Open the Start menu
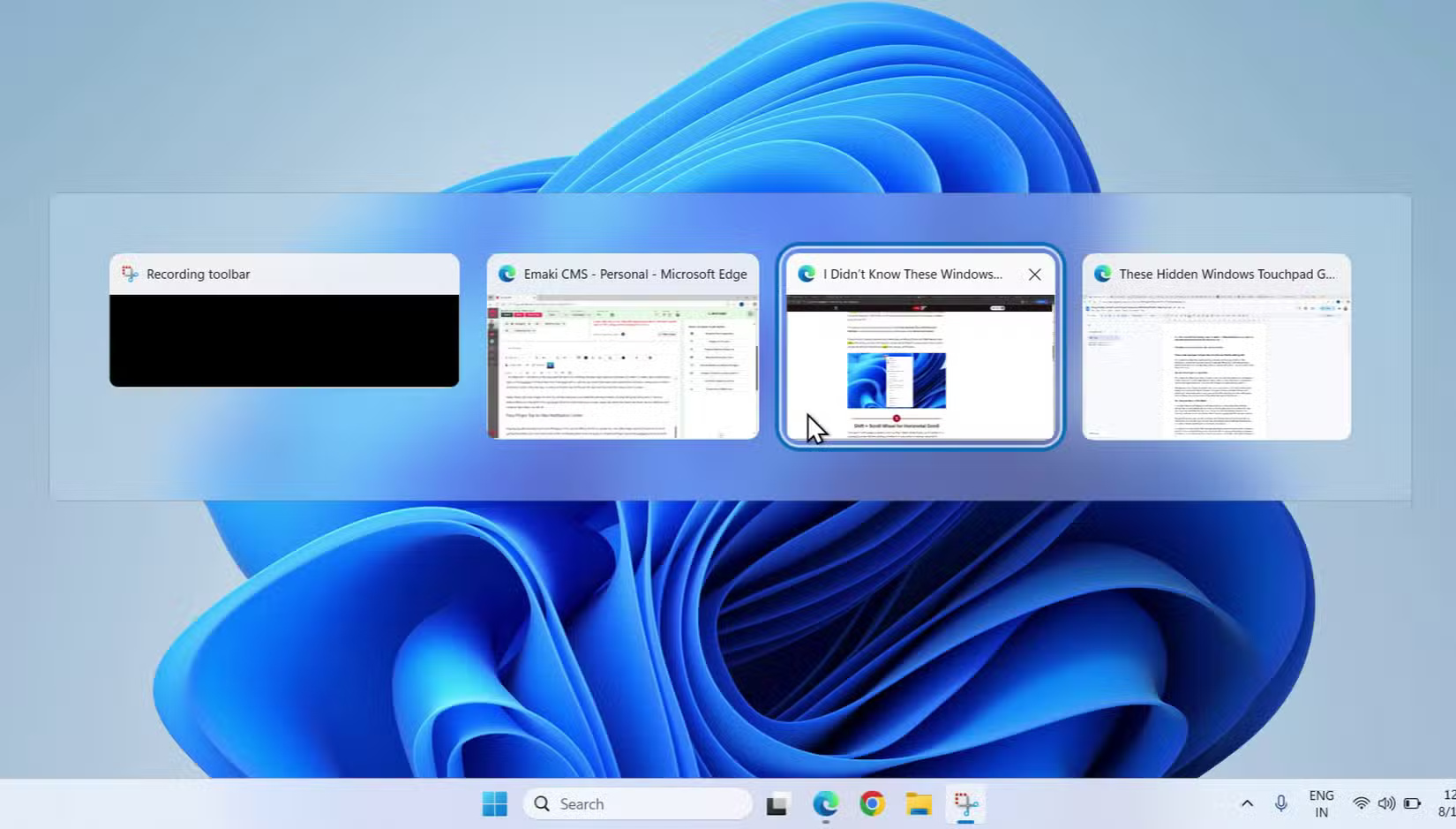The height and width of the screenshot is (829, 1456). pos(494,803)
